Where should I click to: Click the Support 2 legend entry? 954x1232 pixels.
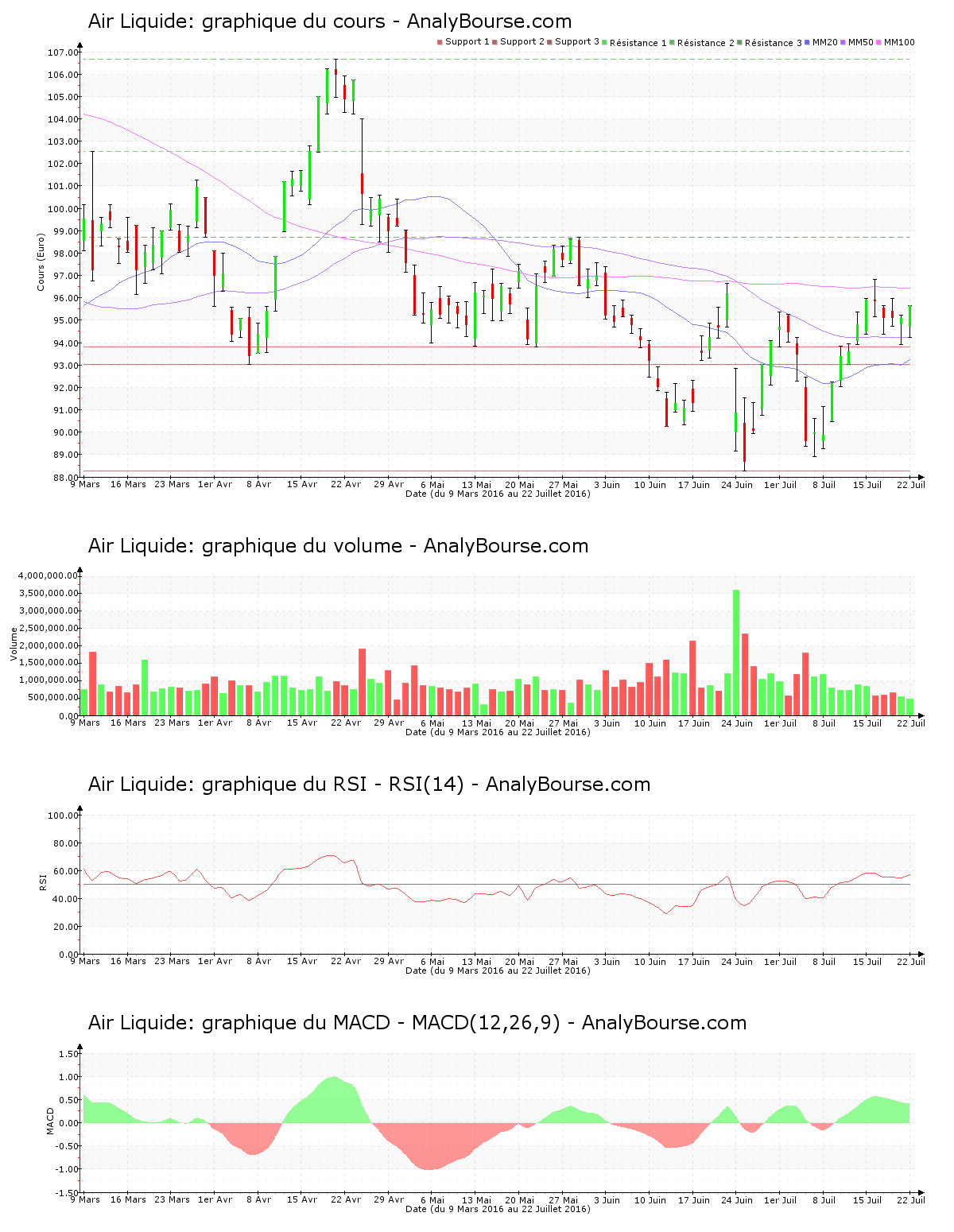pos(518,42)
